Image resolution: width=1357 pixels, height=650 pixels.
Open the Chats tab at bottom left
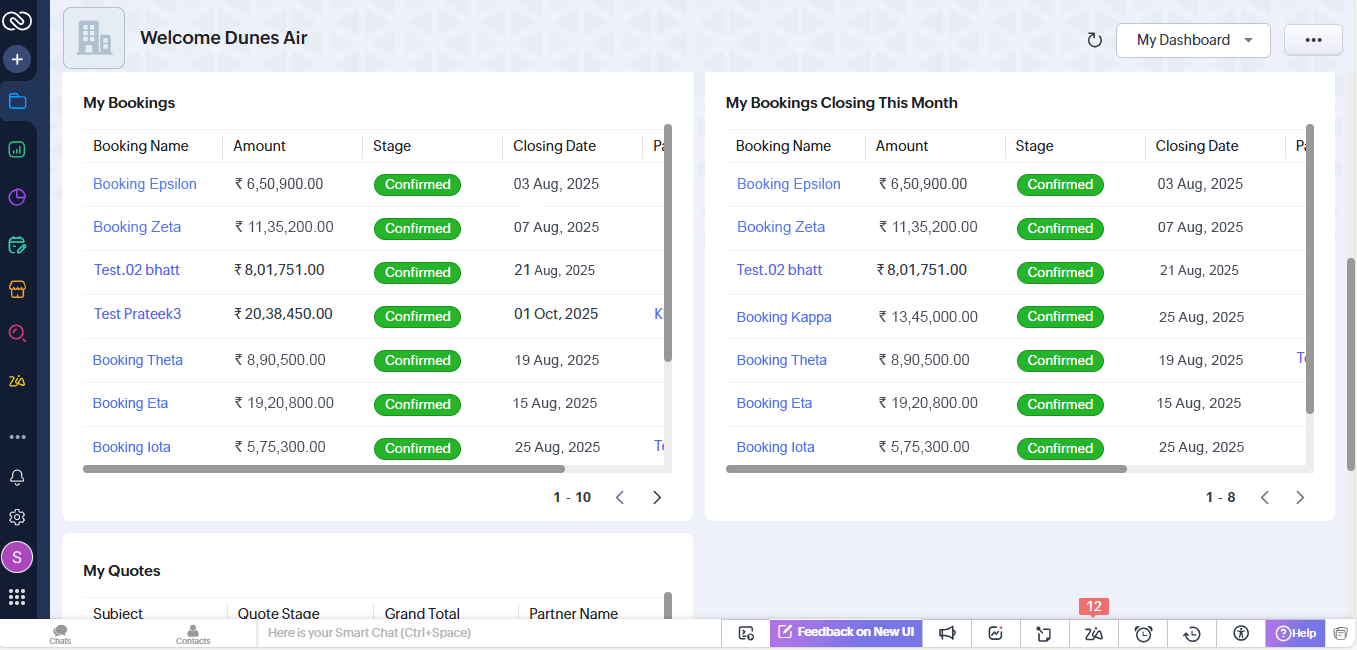coord(61,634)
